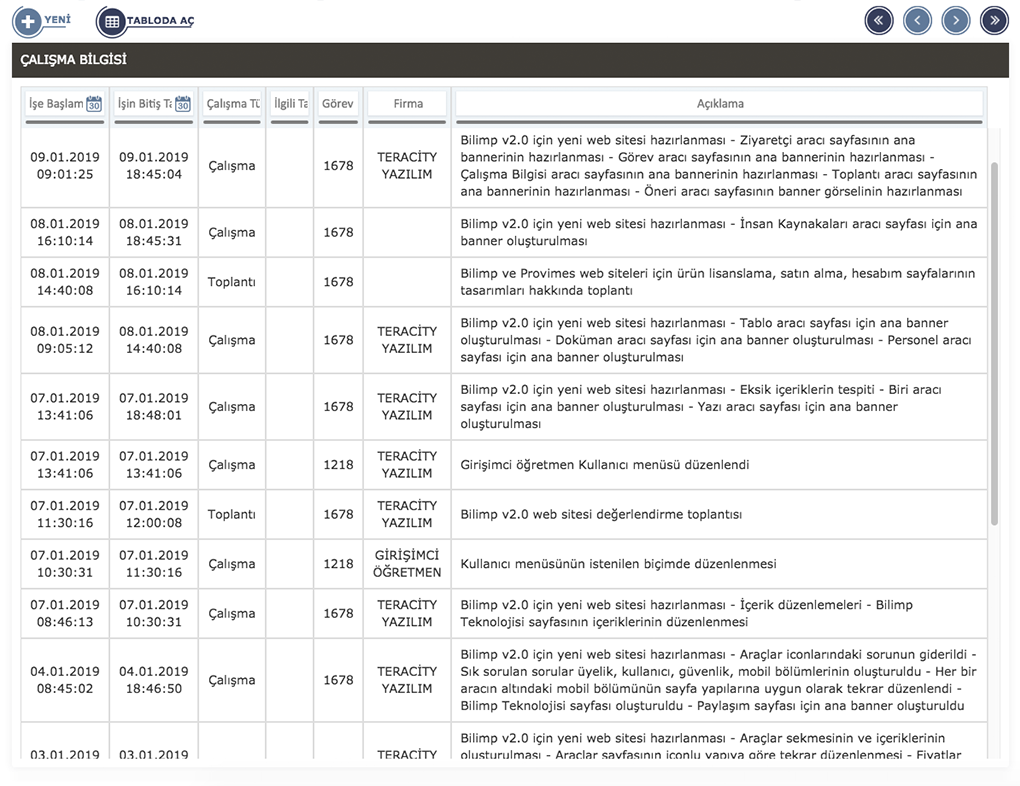Image resolution: width=1020 pixels, height=786 pixels.
Task: Click the Yeni plus icon
Action: [28, 21]
